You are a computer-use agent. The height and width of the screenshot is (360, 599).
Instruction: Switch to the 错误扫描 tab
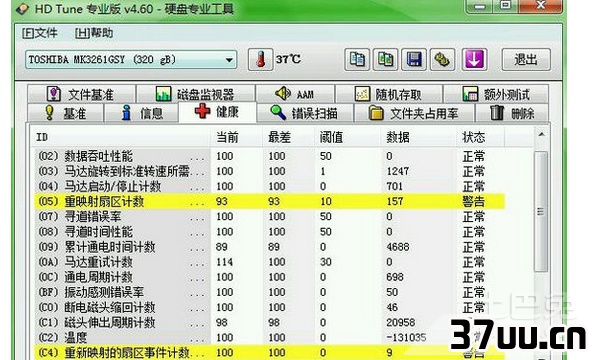[304, 113]
